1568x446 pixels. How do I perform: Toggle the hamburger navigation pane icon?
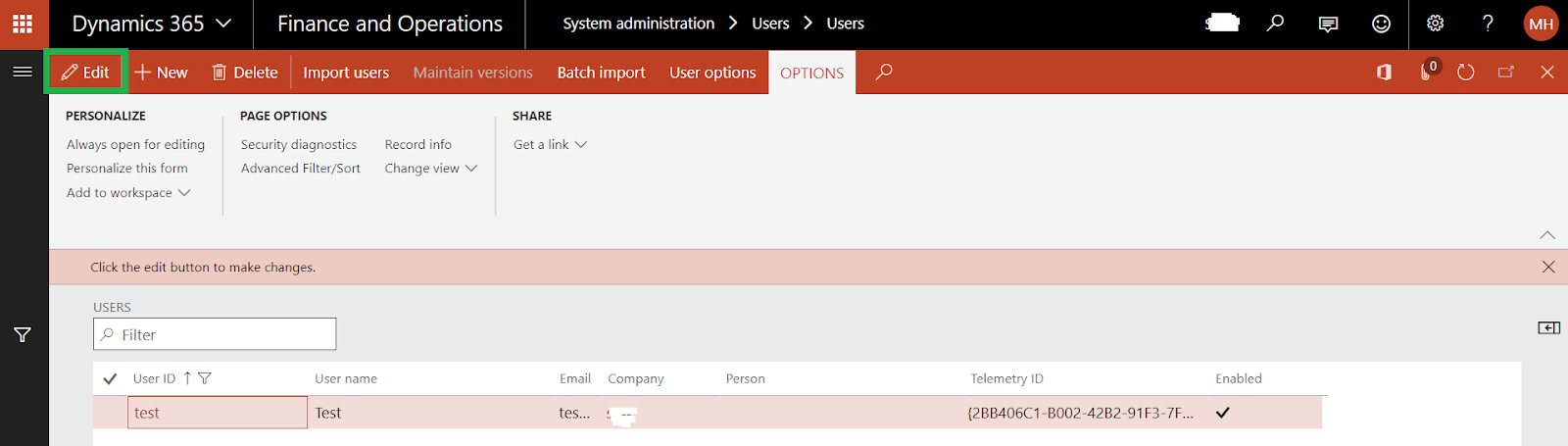(23, 72)
